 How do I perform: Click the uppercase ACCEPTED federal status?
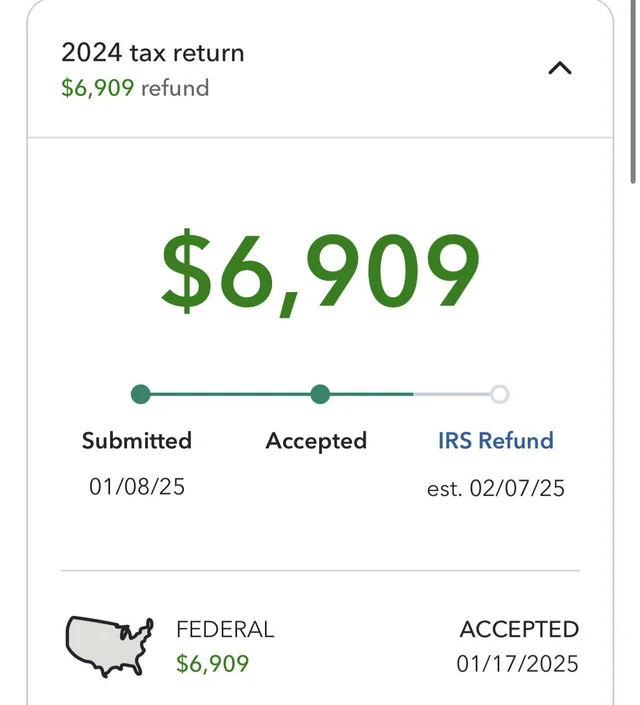pos(519,630)
